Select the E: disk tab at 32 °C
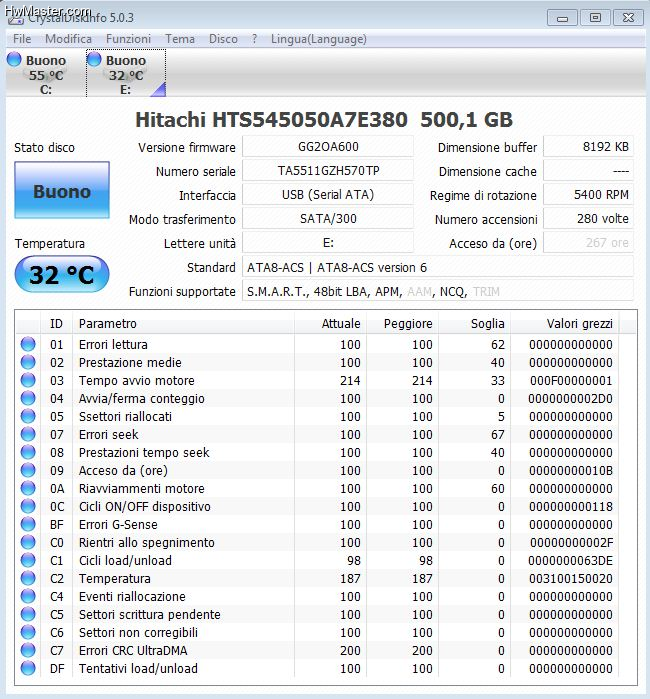This screenshot has height=699, width=650. click(x=126, y=74)
